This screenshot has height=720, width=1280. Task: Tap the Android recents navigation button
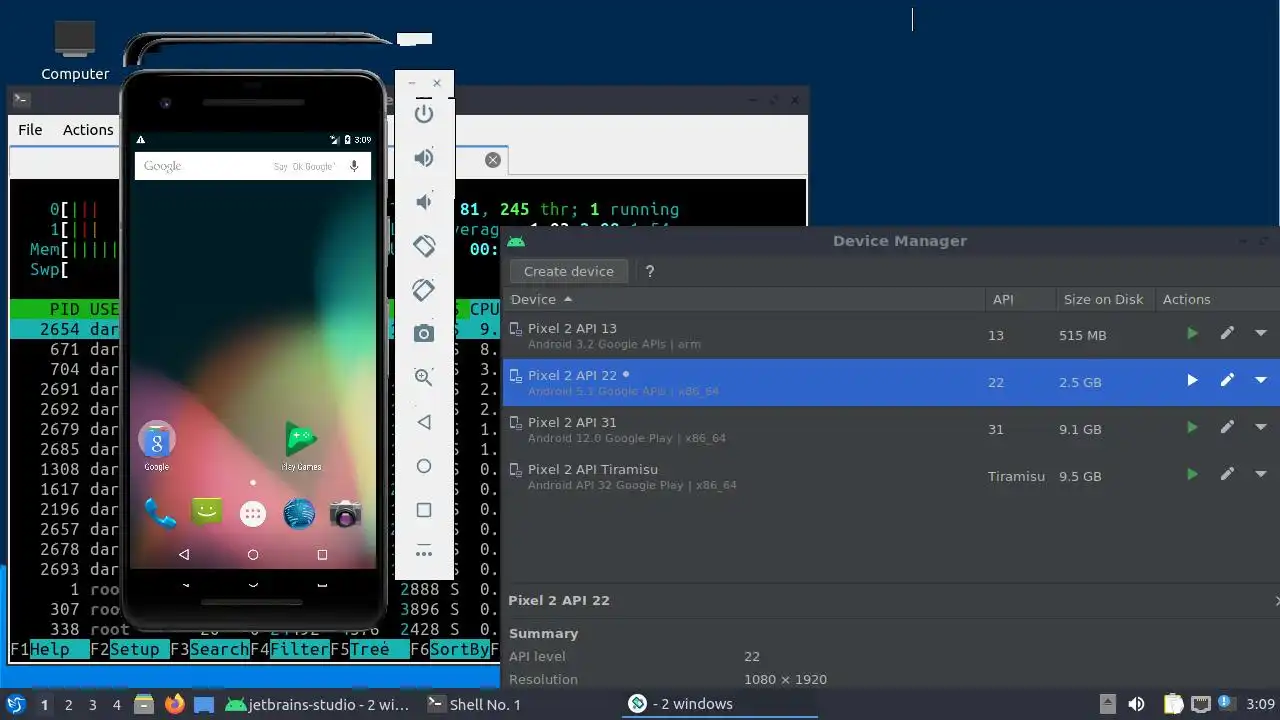[322, 554]
